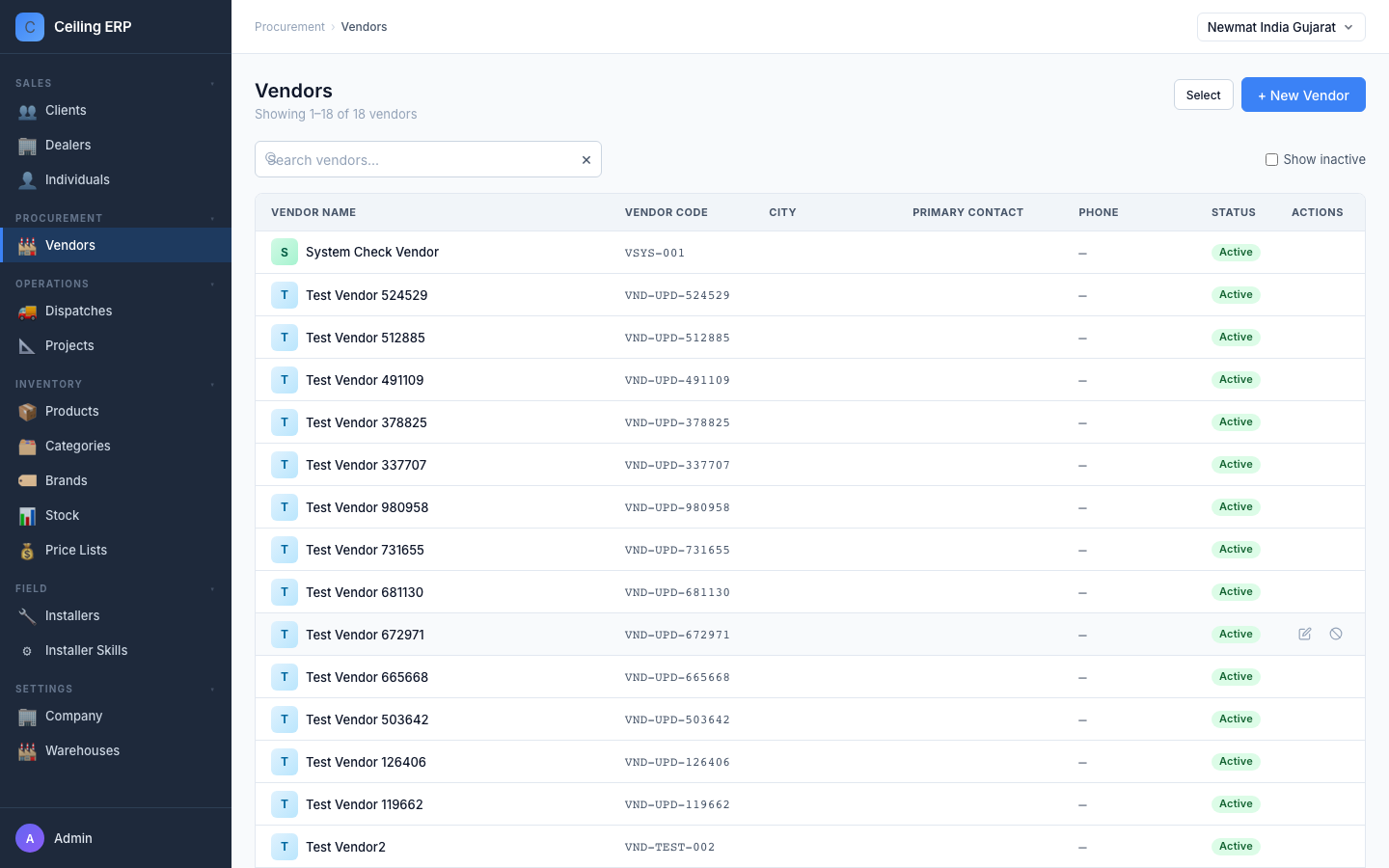Click the Installers wrench icon
Screen dimensions: 1389x868
[27, 616]
